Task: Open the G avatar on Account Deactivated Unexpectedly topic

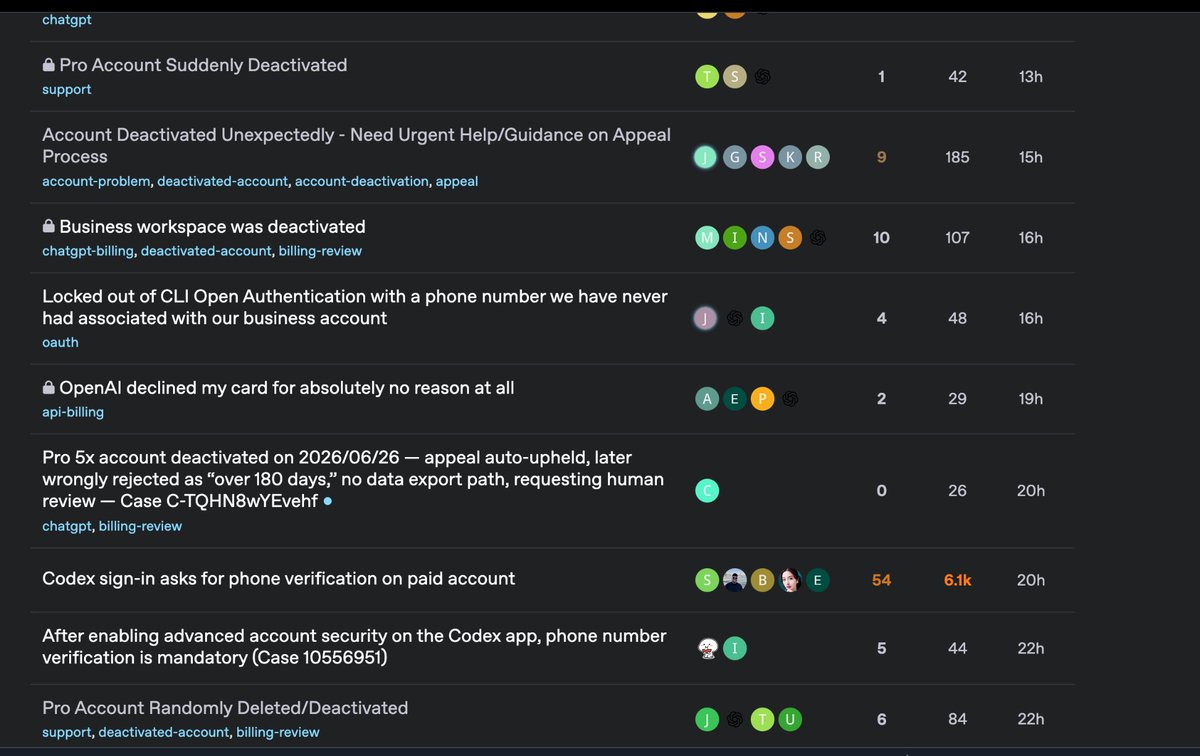Action: (x=735, y=157)
